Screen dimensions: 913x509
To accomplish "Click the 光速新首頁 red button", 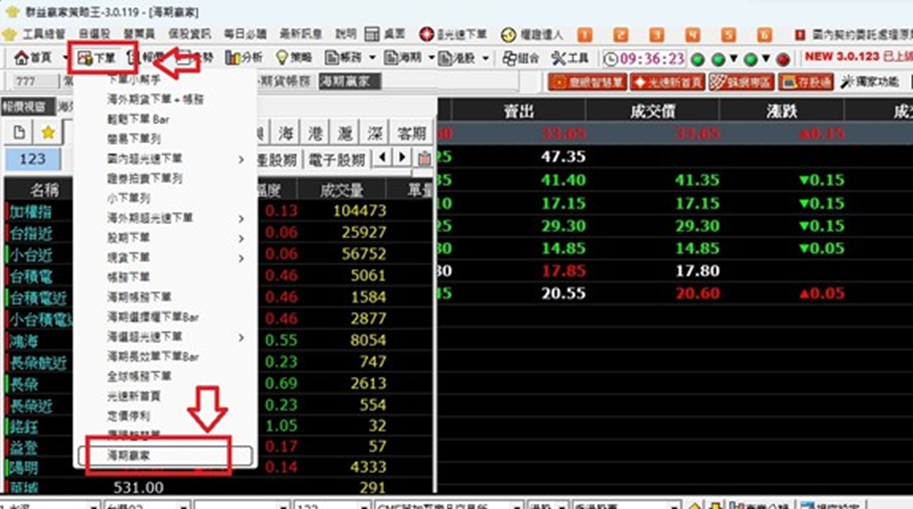I will [x=667, y=82].
